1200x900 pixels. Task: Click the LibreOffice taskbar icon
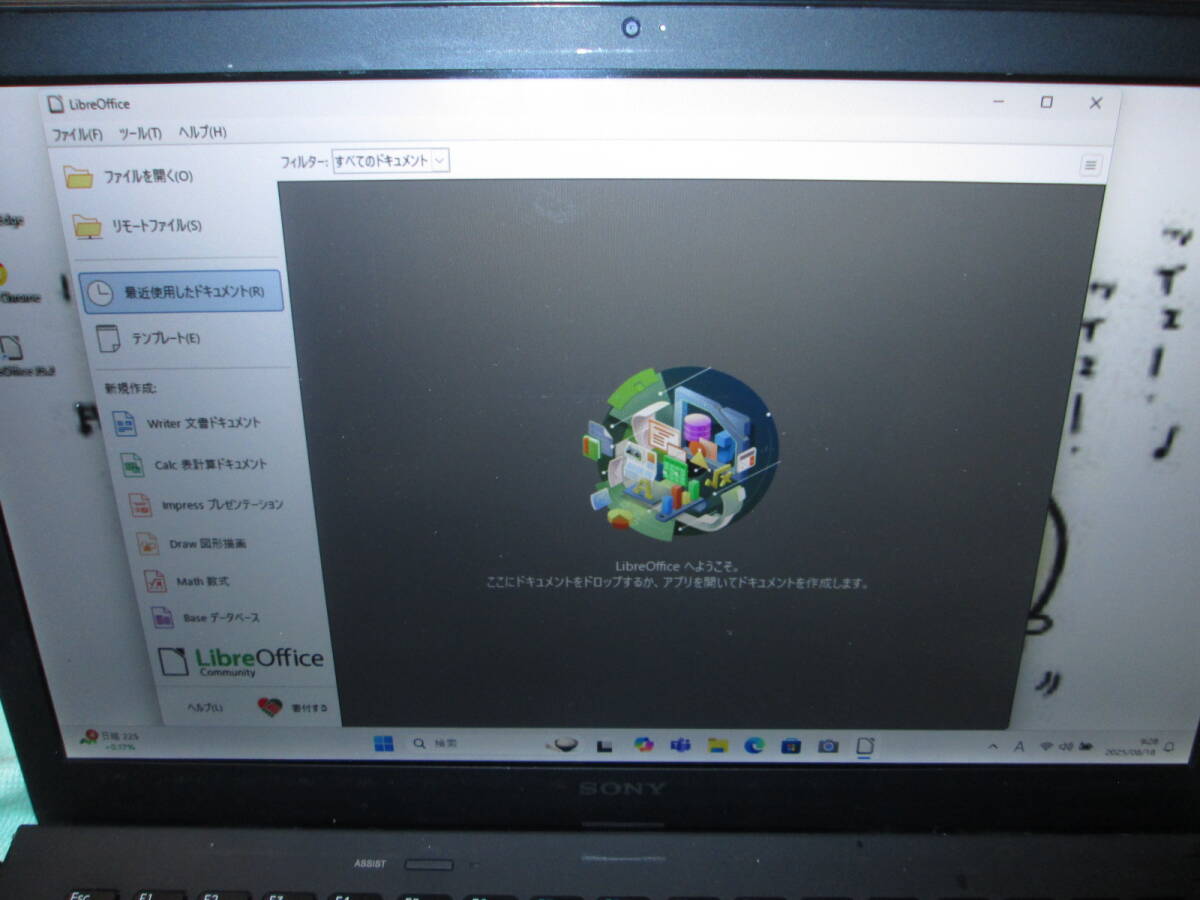click(x=866, y=746)
